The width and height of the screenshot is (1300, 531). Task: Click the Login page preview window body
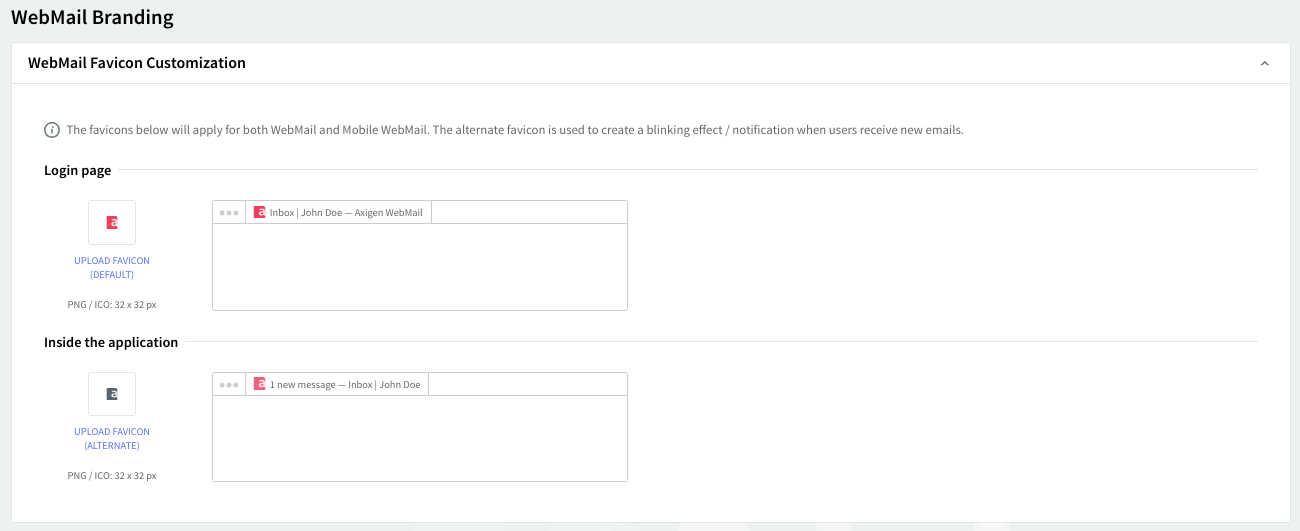click(x=419, y=267)
